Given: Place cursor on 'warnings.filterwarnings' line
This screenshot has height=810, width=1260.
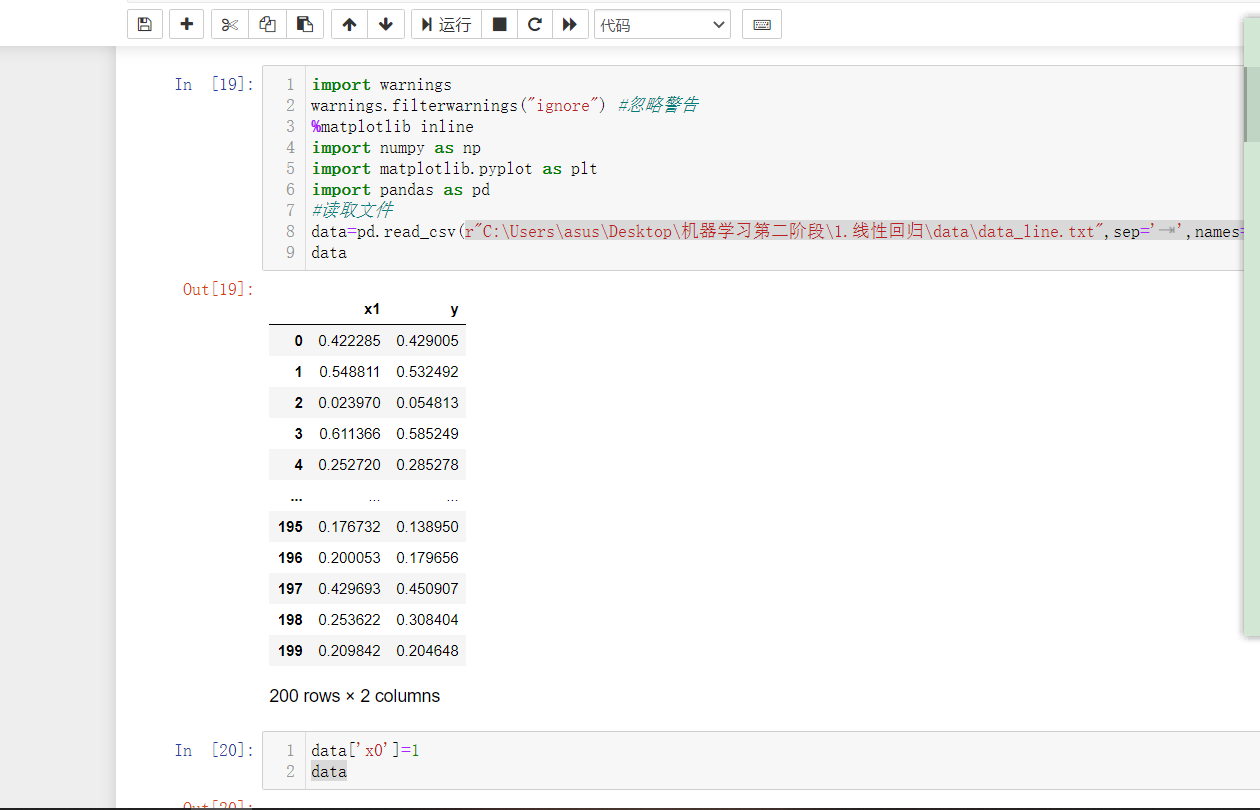Looking at the screenshot, I should click(504, 106).
